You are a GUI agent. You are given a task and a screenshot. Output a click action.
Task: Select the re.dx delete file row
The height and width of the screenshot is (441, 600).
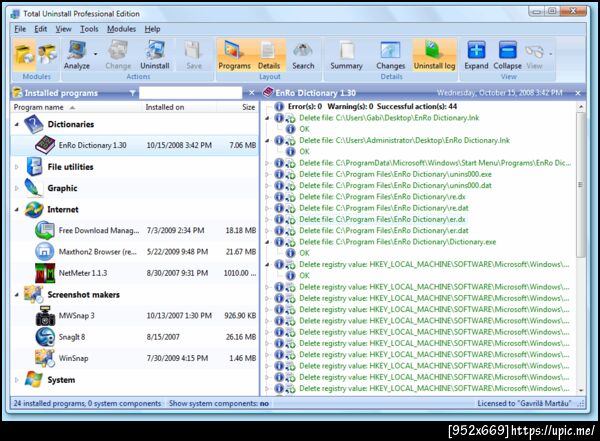382,197
